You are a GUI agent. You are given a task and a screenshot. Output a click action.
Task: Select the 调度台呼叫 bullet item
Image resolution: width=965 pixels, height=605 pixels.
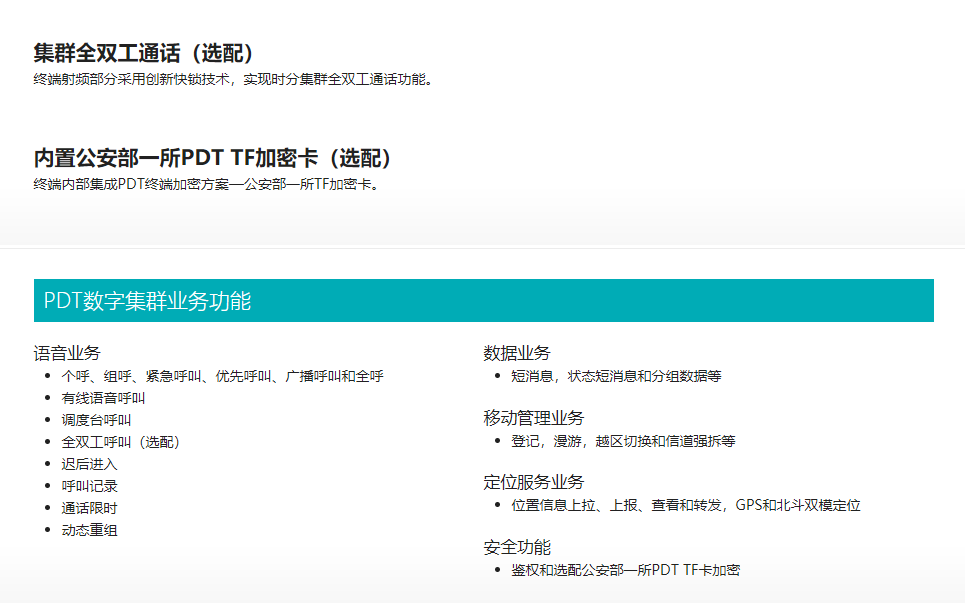96,420
